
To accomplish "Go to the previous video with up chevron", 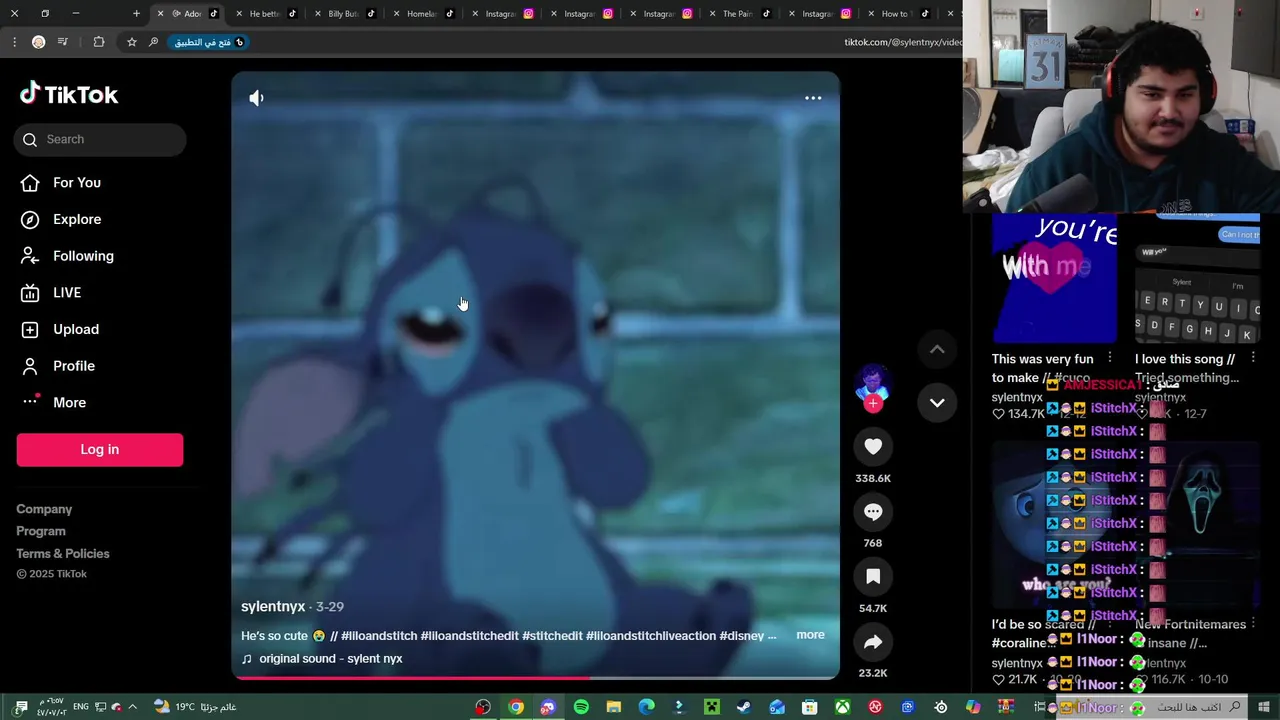I will [937, 349].
